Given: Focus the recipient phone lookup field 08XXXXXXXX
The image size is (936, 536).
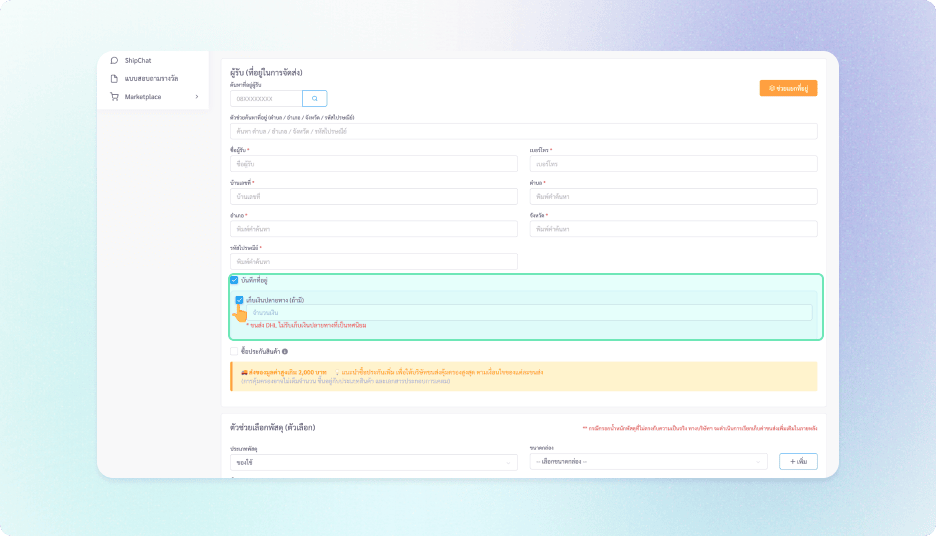Looking at the screenshot, I should pyautogui.click(x=266, y=98).
